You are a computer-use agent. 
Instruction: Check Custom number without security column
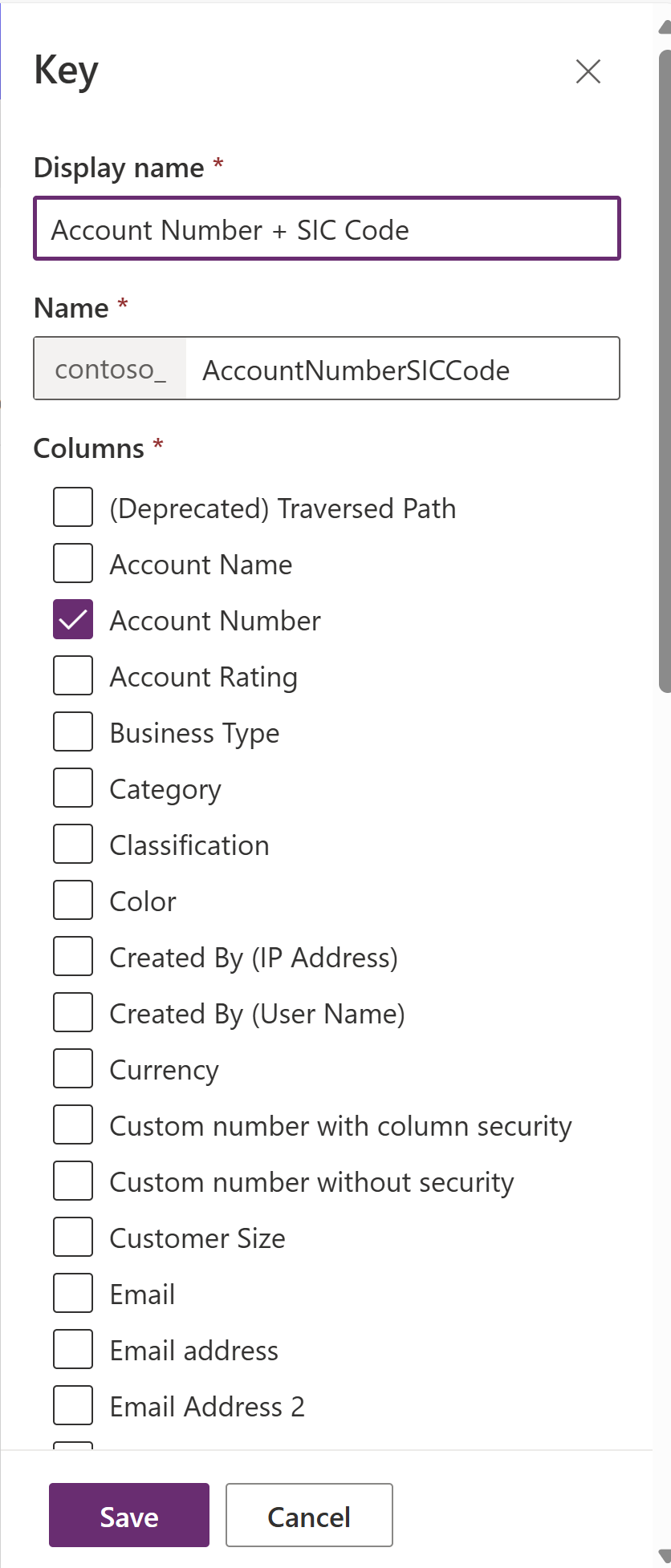click(x=72, y=1181)
